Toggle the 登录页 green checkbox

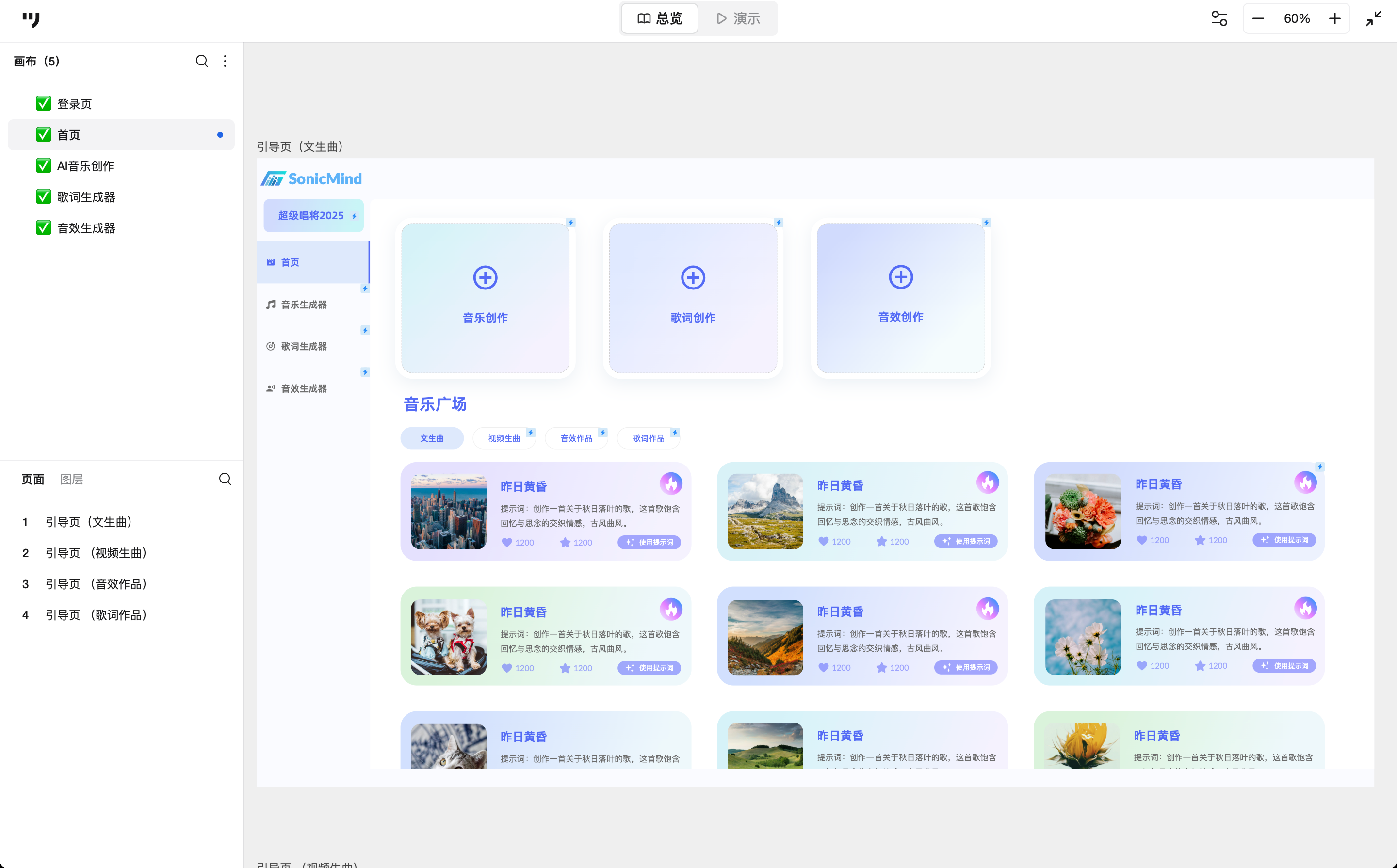[43, 103]
